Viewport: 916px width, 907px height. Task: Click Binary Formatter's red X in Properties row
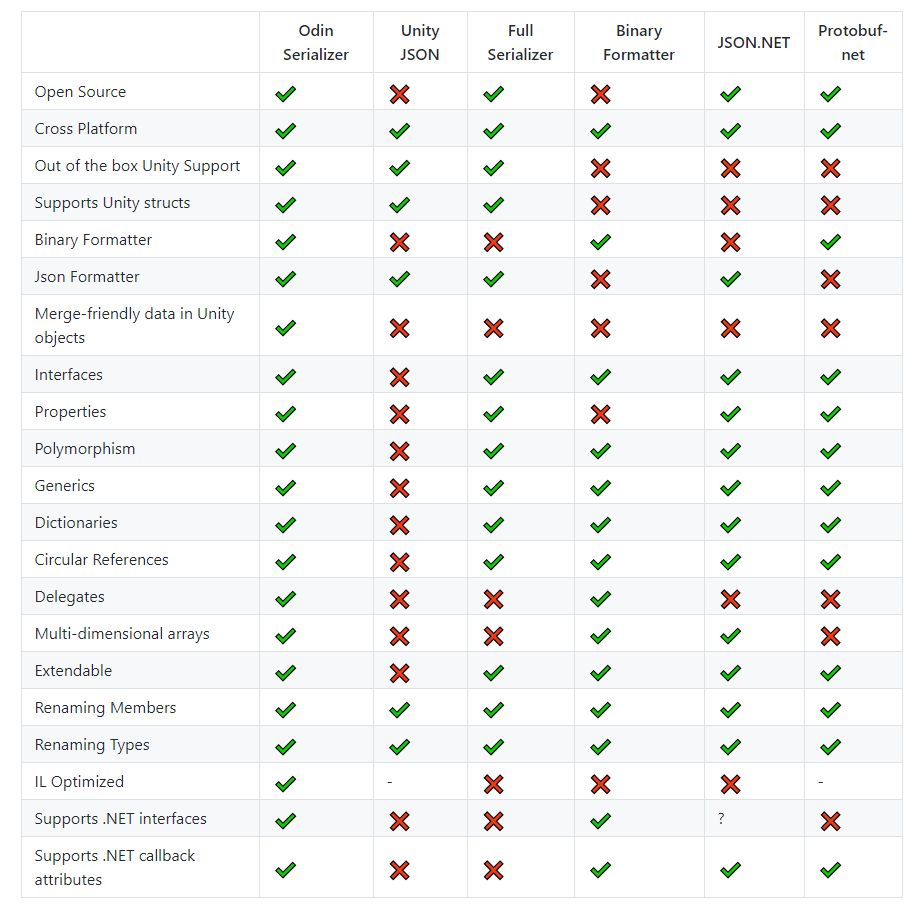click(600, 414)
